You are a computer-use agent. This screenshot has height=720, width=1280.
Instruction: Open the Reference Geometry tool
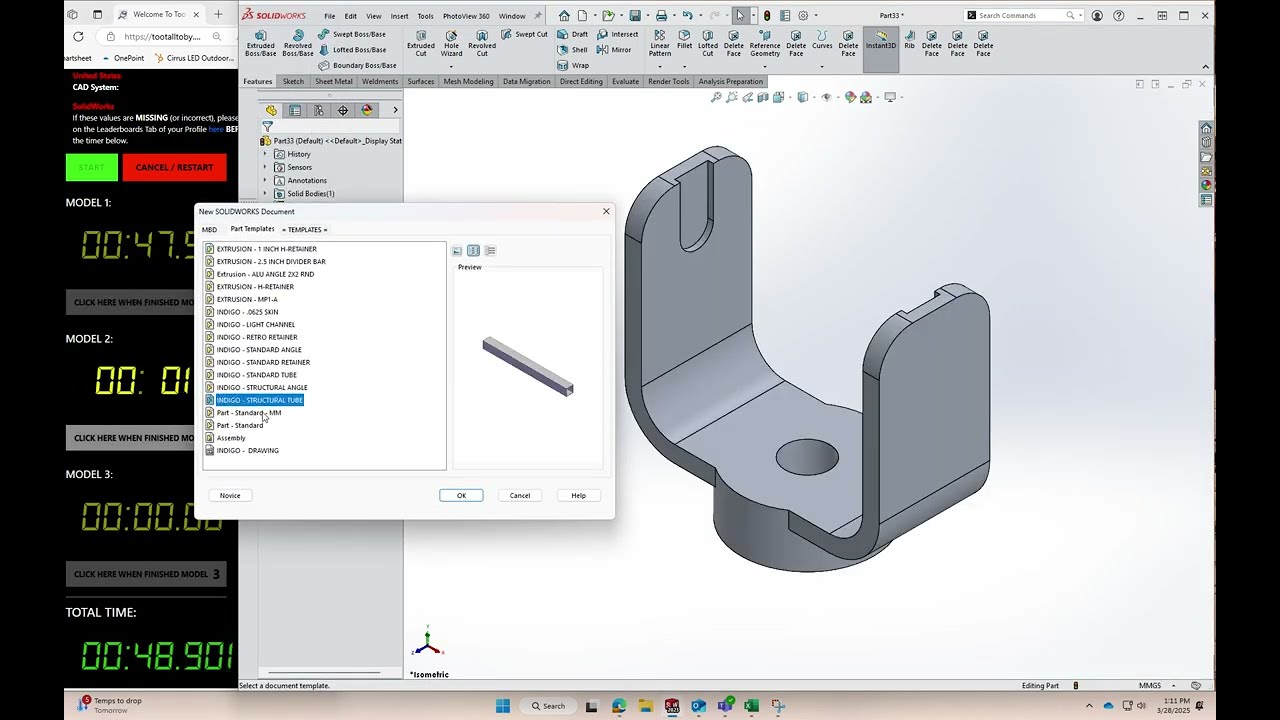tap(765, 43)
